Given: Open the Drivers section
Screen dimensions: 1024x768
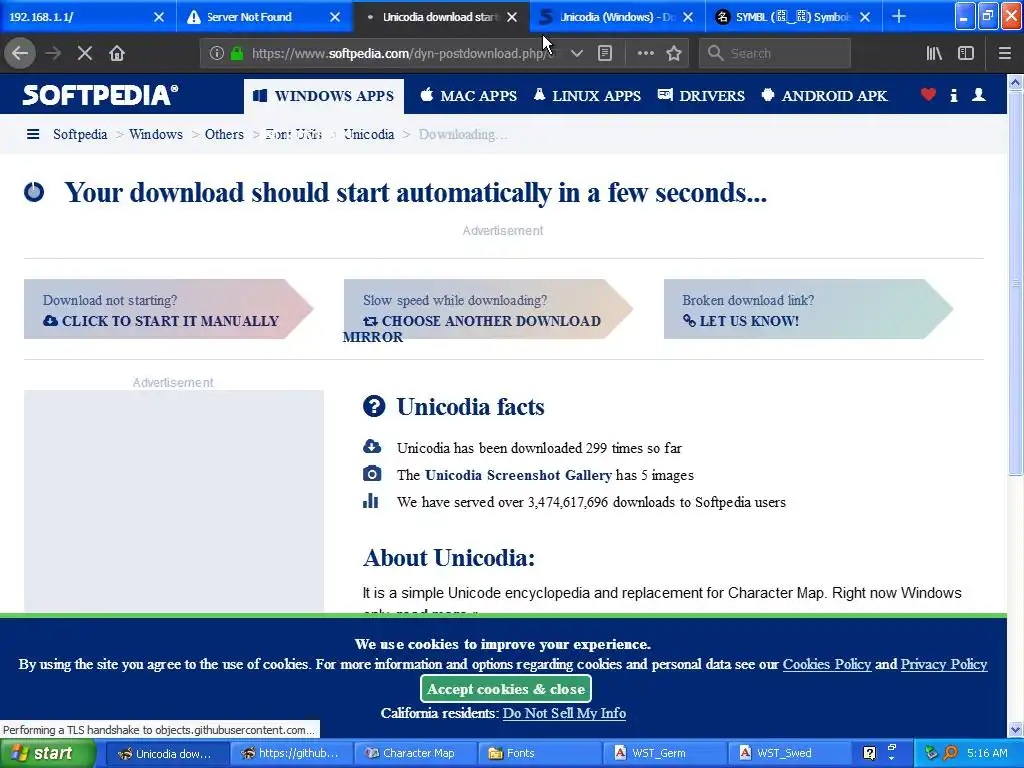Looking at the screenshot, I should (701, 95).
